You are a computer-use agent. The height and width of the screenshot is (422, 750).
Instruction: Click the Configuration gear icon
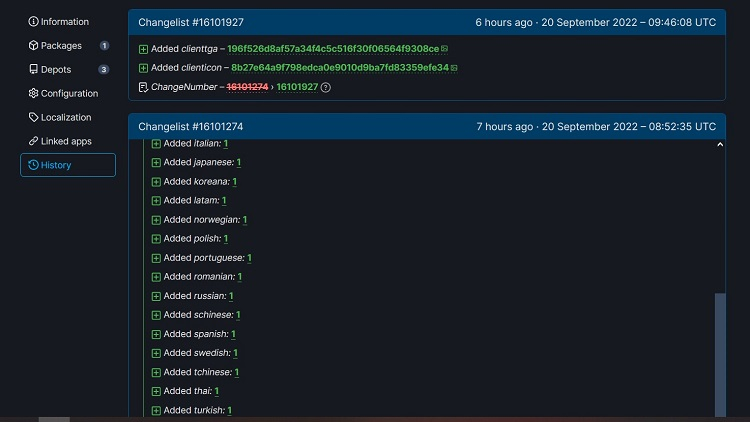(33, 93)
